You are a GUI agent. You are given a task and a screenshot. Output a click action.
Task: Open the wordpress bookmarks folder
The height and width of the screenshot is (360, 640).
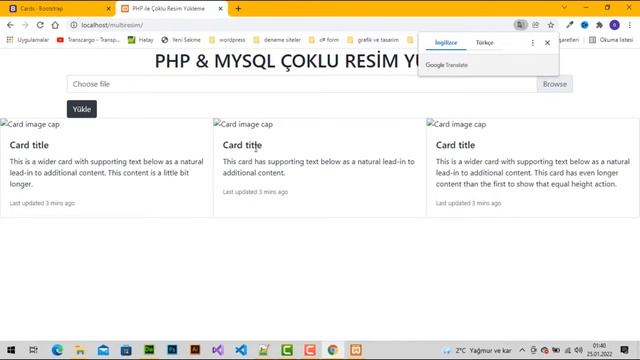point(227,40)
